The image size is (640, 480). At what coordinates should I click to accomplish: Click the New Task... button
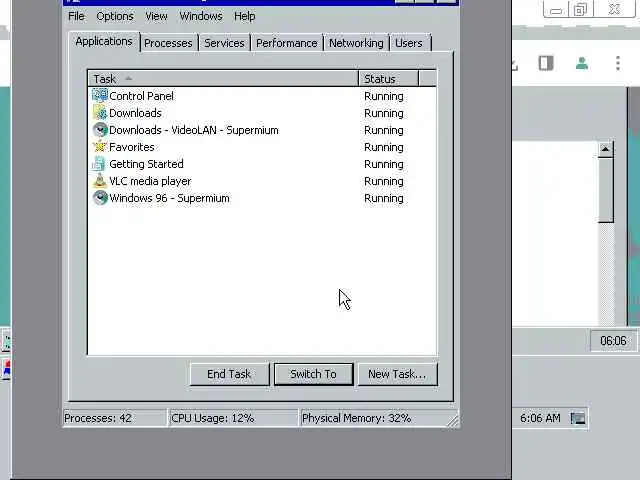click(x=397, y=374)
